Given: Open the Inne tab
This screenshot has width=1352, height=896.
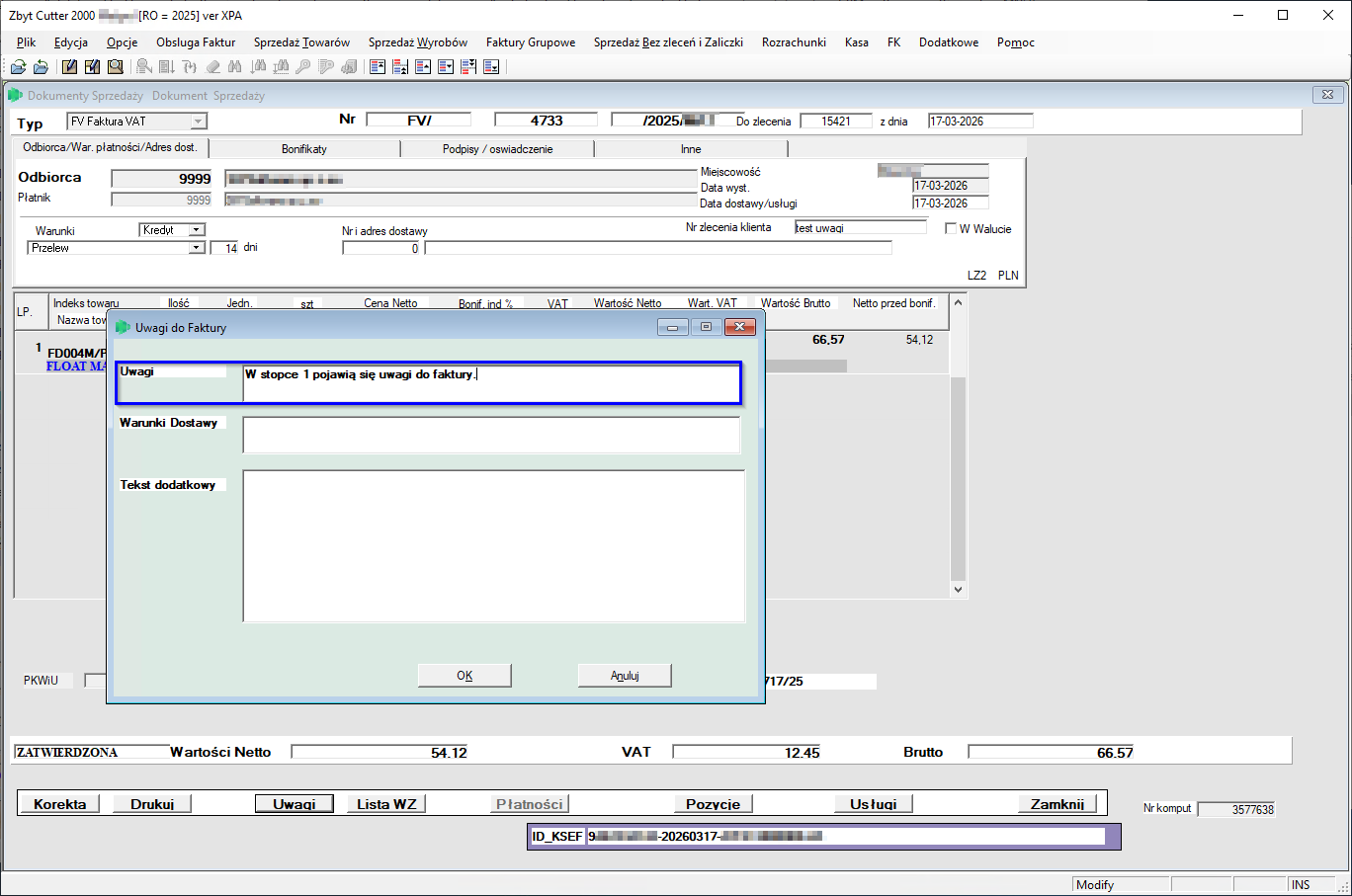Looking at the screenshot, I should [691, 149].
